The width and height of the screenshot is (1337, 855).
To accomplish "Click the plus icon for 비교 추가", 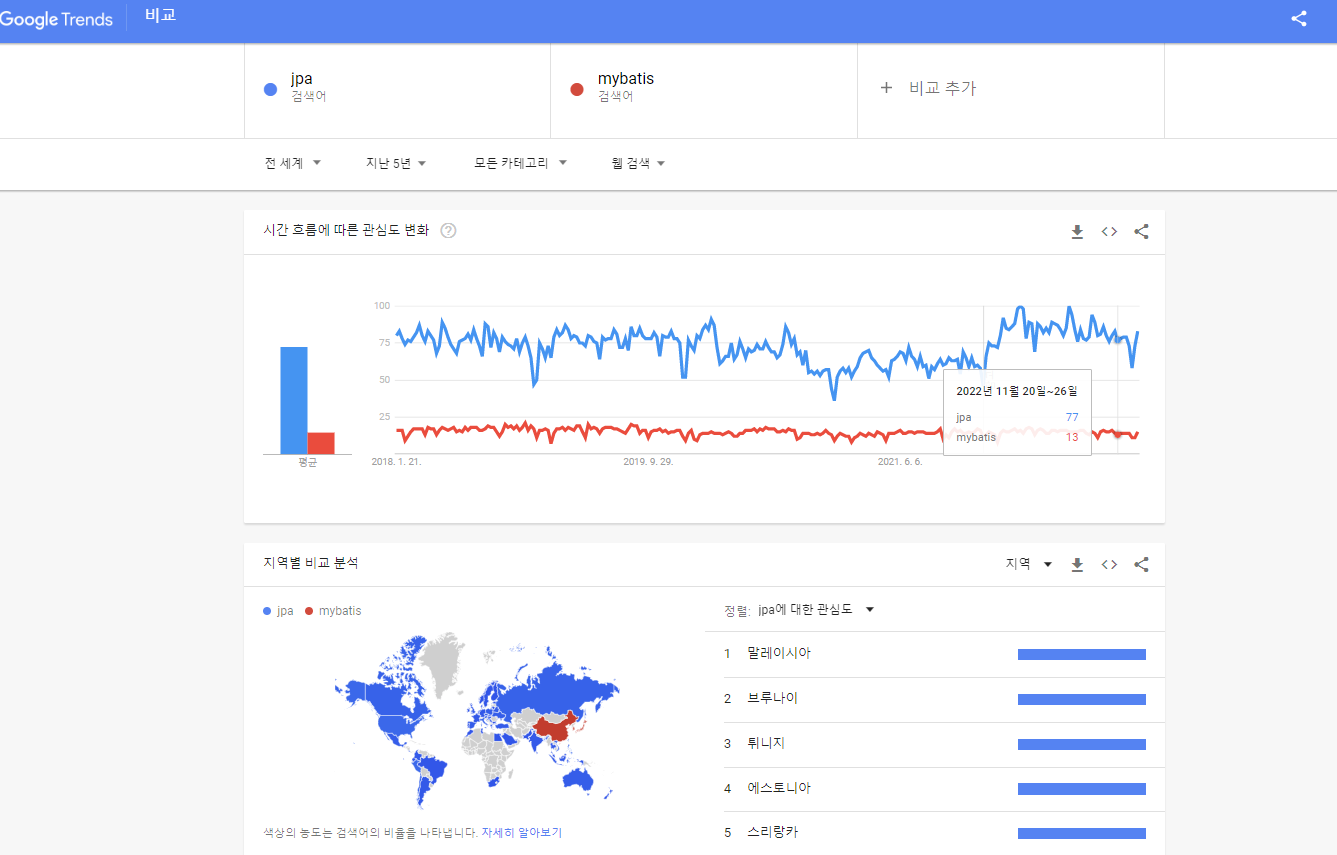I will coord(885,88).
